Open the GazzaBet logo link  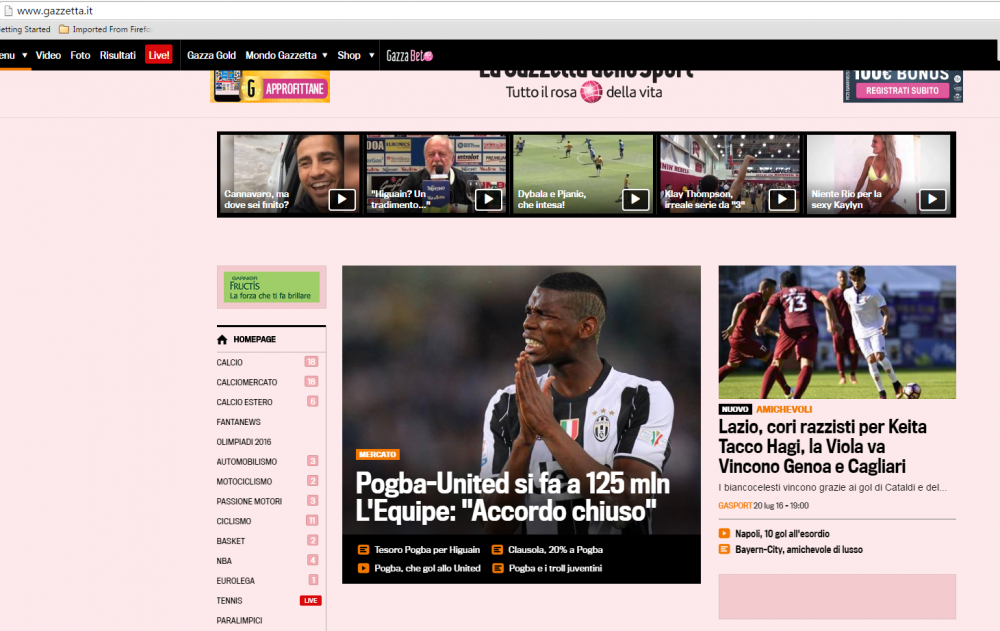pyautogui.click(x=409, y=56)
